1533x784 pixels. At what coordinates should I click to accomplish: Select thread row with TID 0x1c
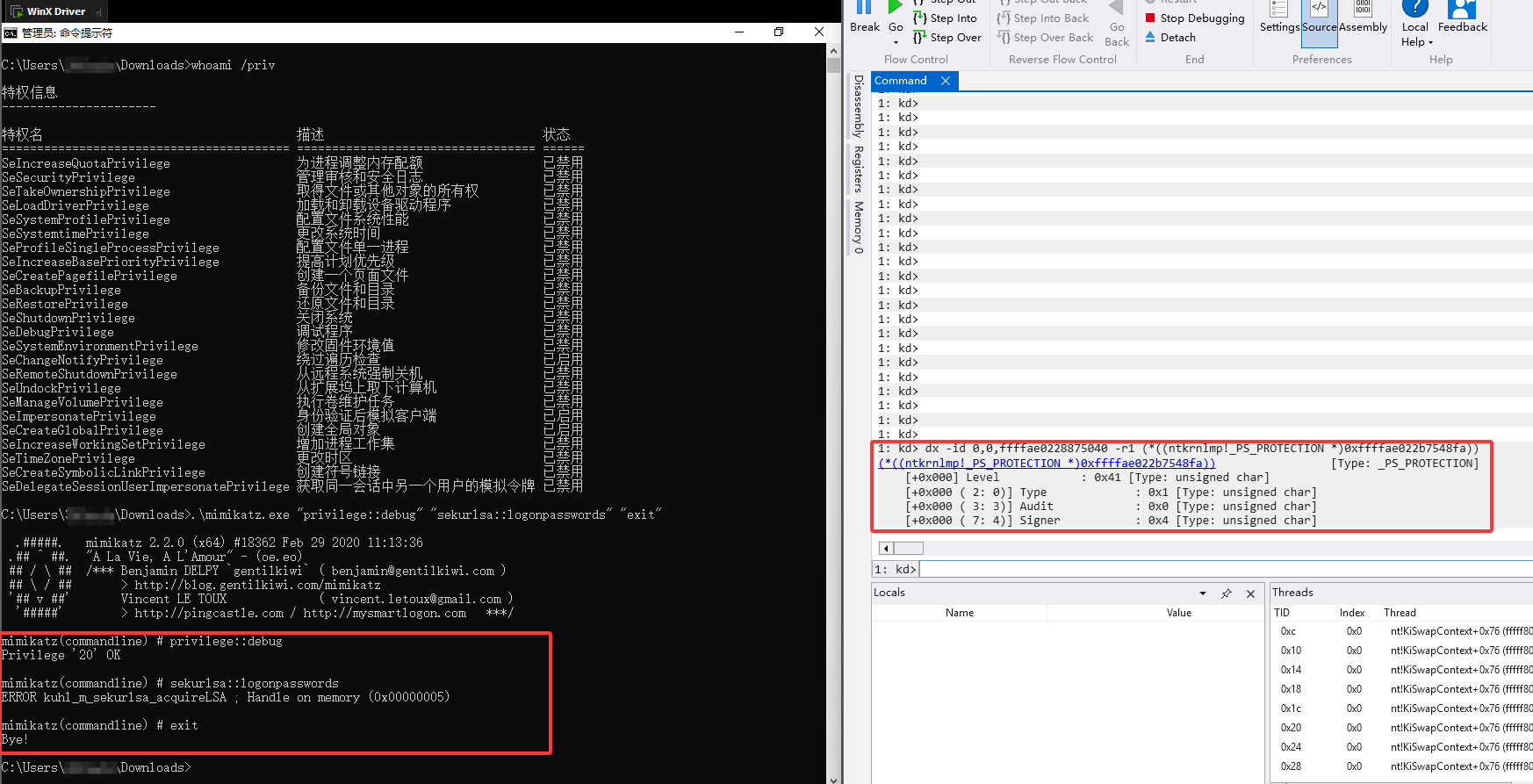(1402, 708)
